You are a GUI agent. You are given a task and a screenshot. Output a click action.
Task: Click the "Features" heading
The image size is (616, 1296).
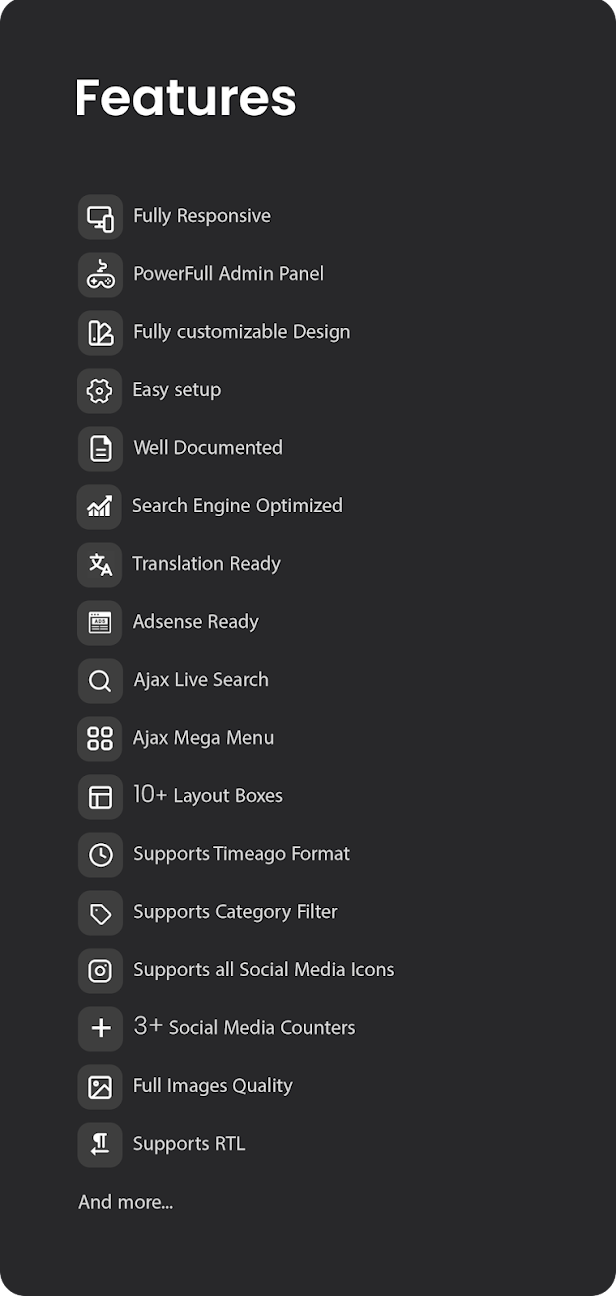coord(186,98)
